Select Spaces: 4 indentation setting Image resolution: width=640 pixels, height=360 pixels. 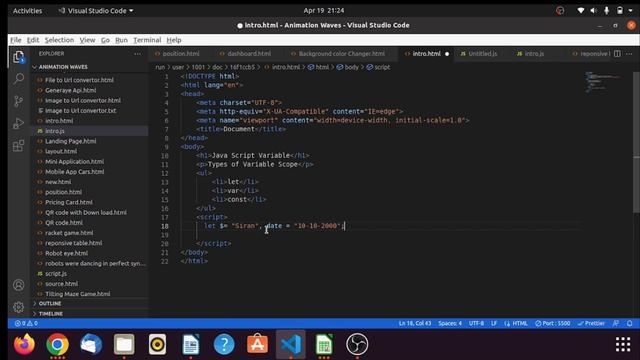coord(450,323)
